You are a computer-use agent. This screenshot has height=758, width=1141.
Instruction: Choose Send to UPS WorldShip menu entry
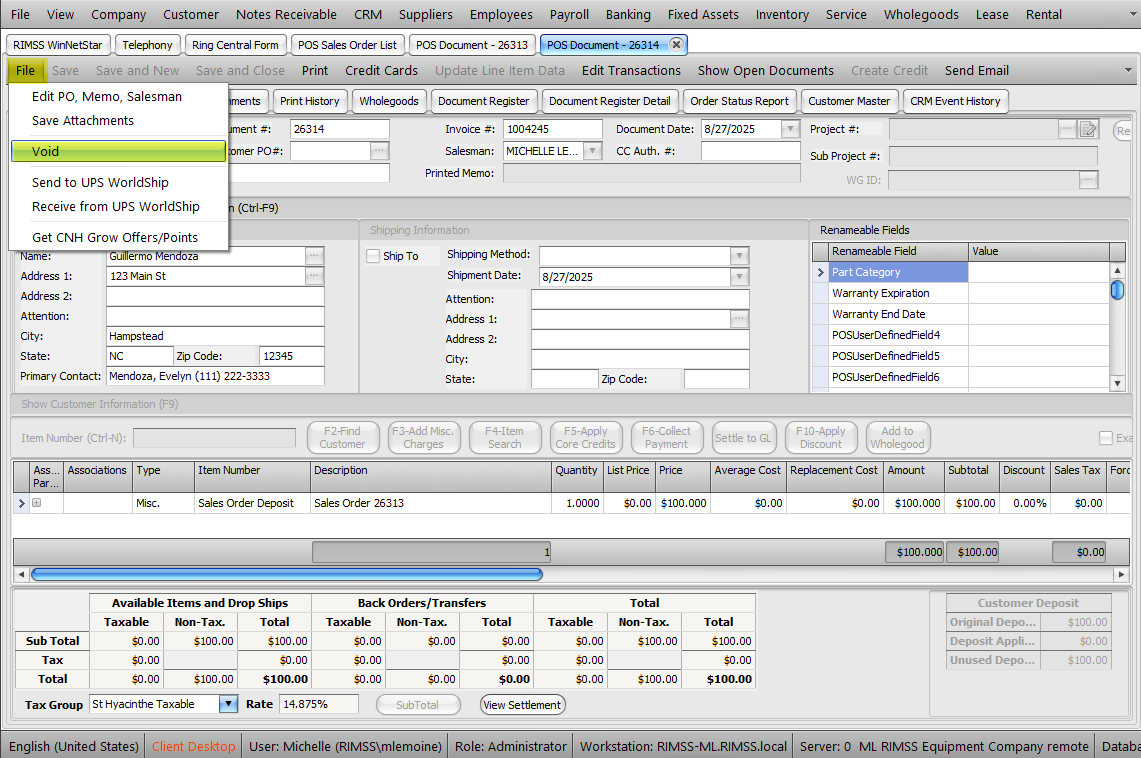100,183
